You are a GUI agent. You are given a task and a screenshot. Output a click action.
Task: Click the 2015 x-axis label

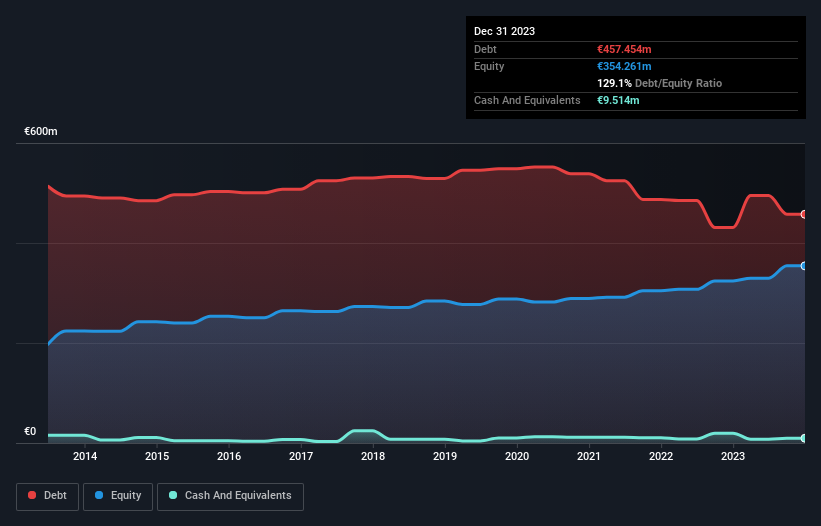tap(157, 456)
